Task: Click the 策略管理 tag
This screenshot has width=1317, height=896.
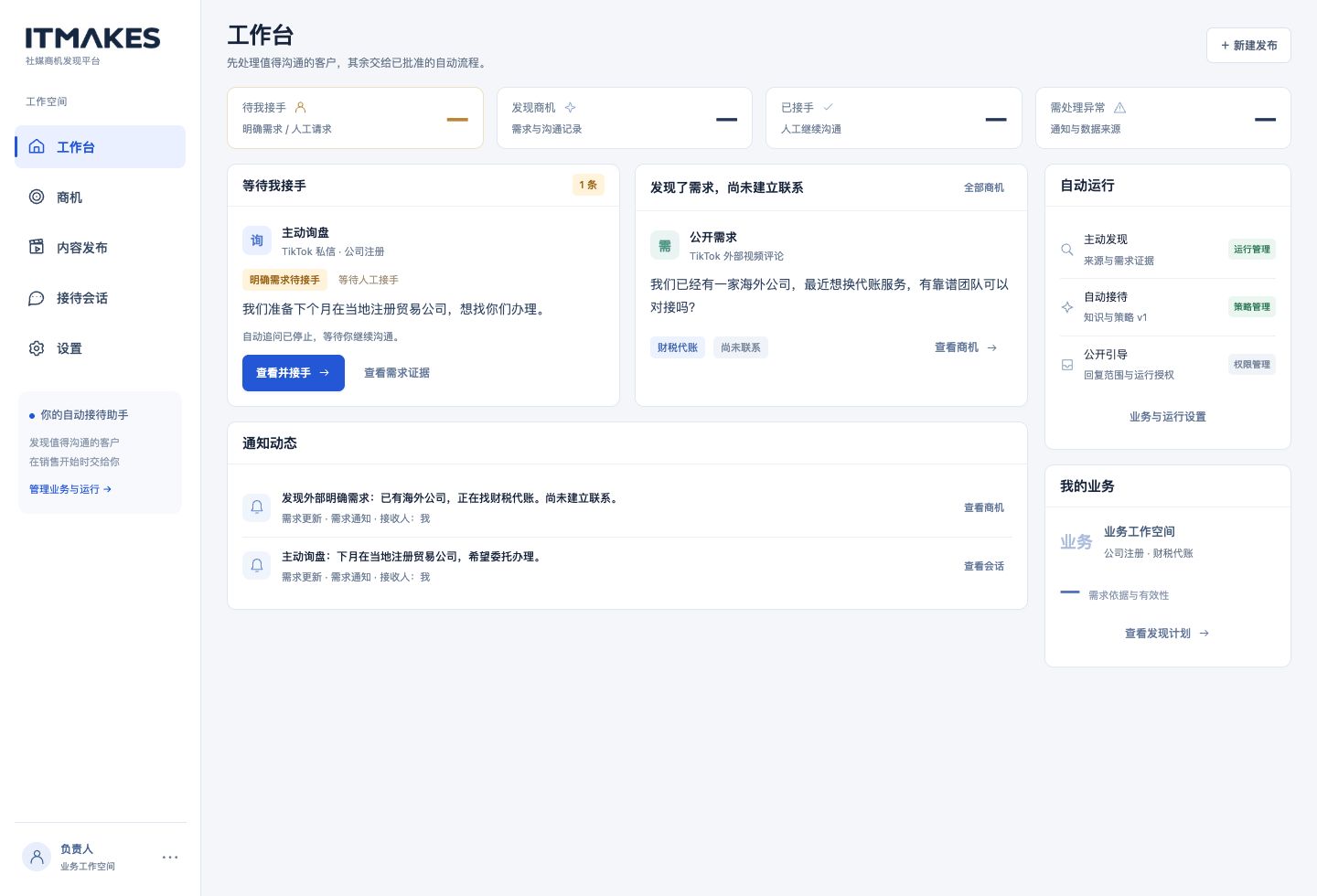Action: (x=1252, y=307)
